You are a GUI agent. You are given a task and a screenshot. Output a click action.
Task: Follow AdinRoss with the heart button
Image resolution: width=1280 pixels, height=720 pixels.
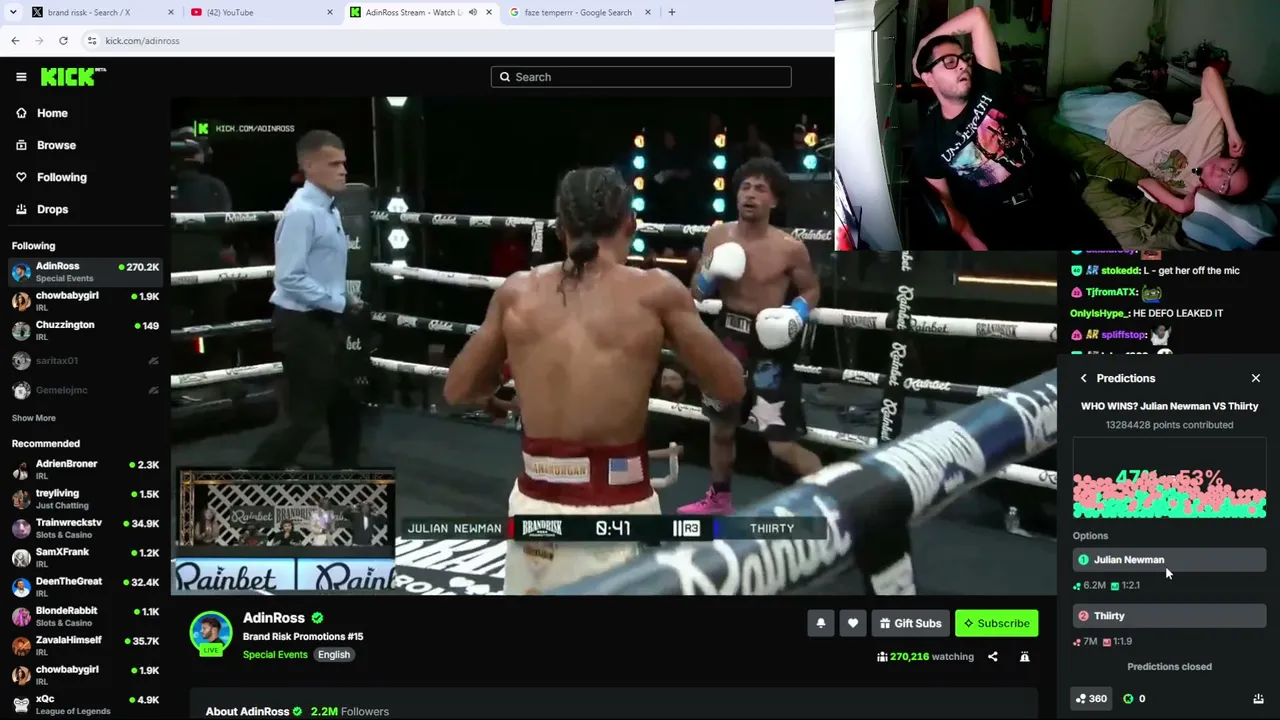tap(853, 623)
